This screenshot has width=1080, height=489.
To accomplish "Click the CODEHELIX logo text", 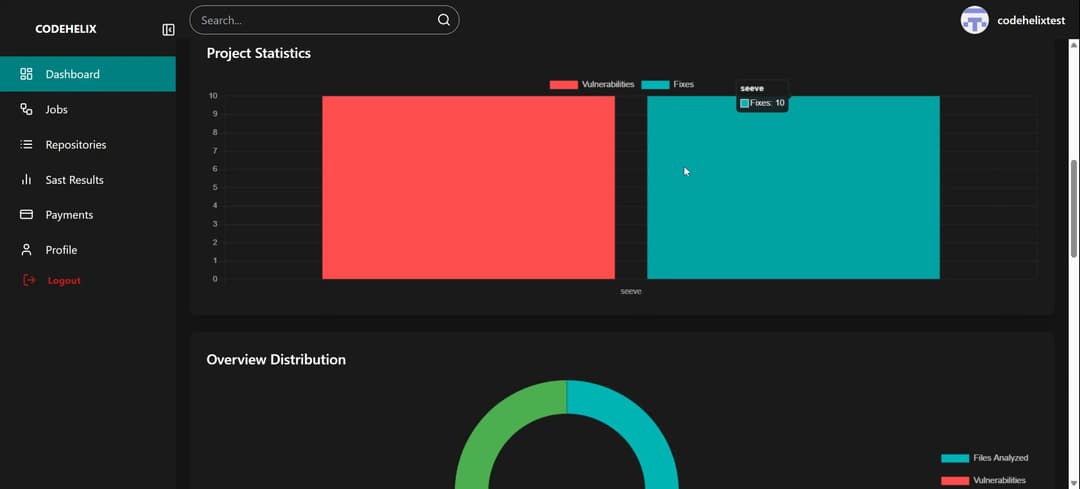I will tap(65, 30).
